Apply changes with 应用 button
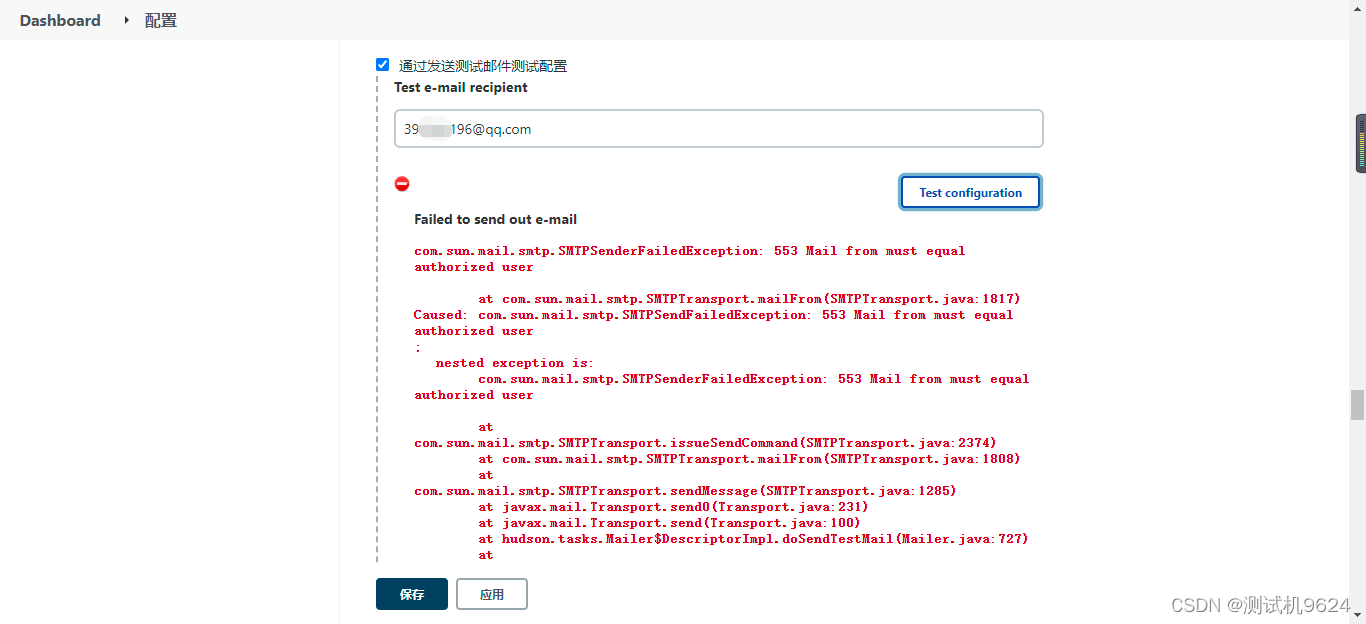This screenshot has height=624, width=1366. pos(492,594)
